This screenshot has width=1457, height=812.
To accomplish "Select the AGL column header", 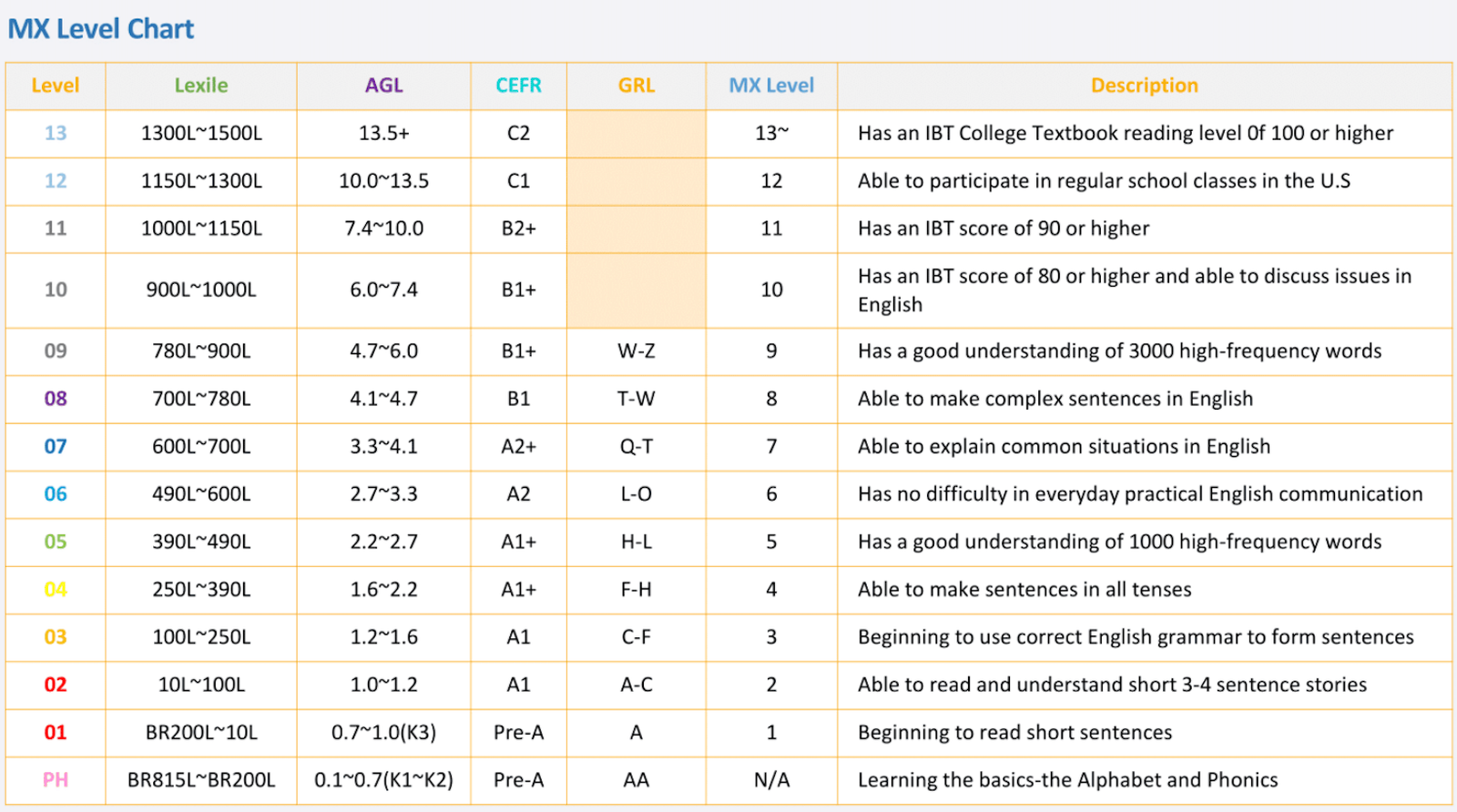I will pyautogui.click(x=383, y=86).
